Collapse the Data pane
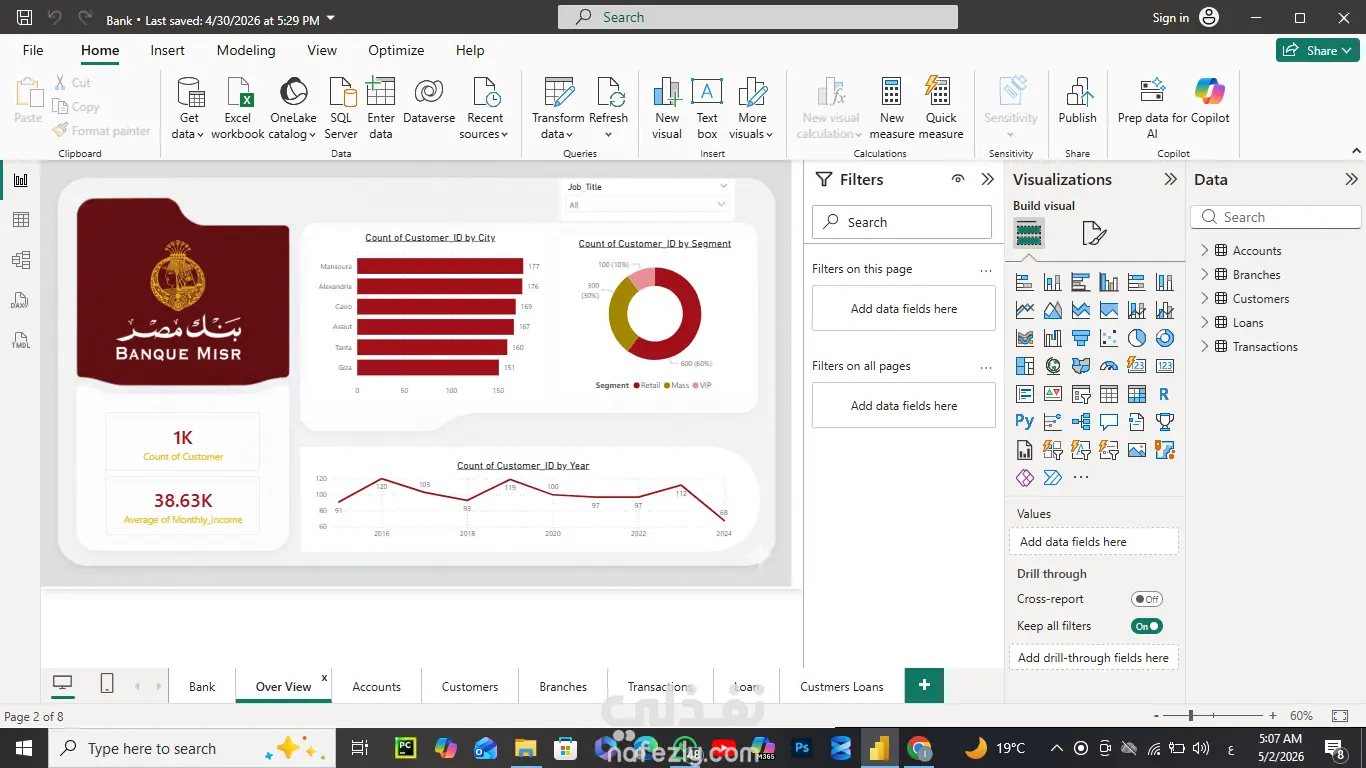Image resolution: width=1366 pixels, height=768 pixels. pyautogui.click(x=1351, y=180)
